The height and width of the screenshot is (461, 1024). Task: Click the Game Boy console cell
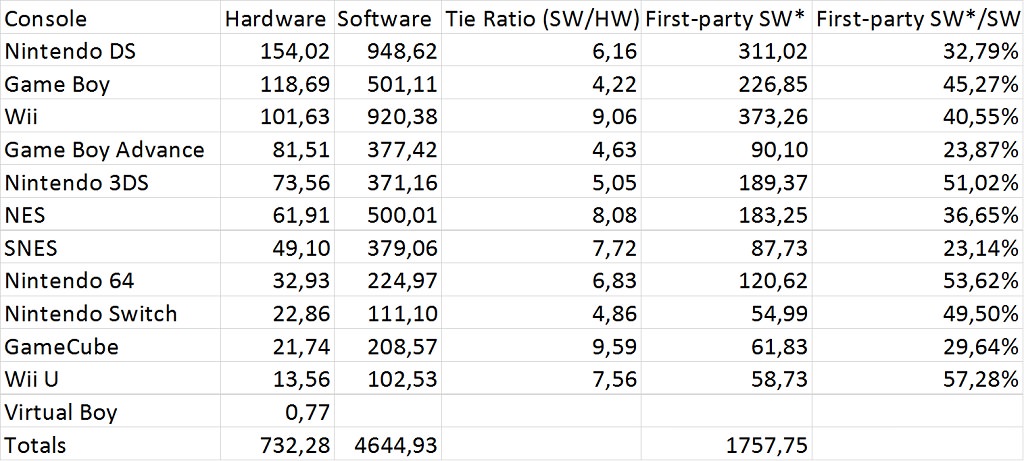tap(110, 83)
